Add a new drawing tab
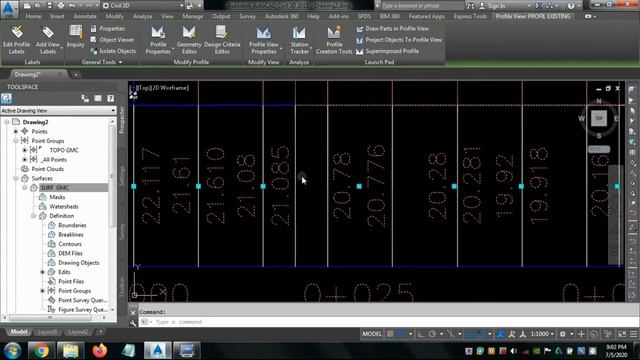Screen dimensions: 640x360 (76, 75)
